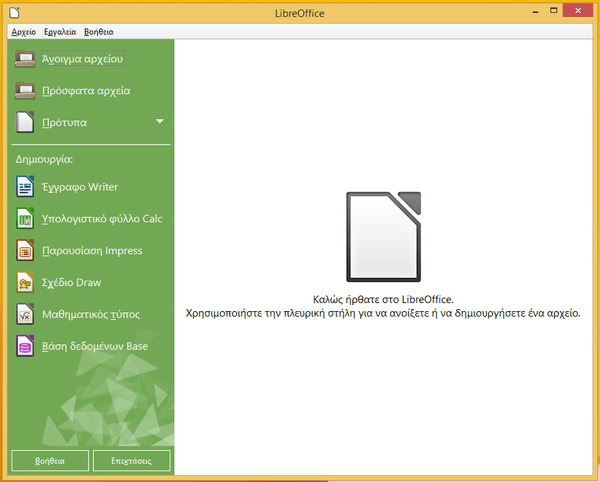The height and width of the screenshot is (482, 600).
Task: Maximize the LibreOffice window
Action: pos(554,11)
